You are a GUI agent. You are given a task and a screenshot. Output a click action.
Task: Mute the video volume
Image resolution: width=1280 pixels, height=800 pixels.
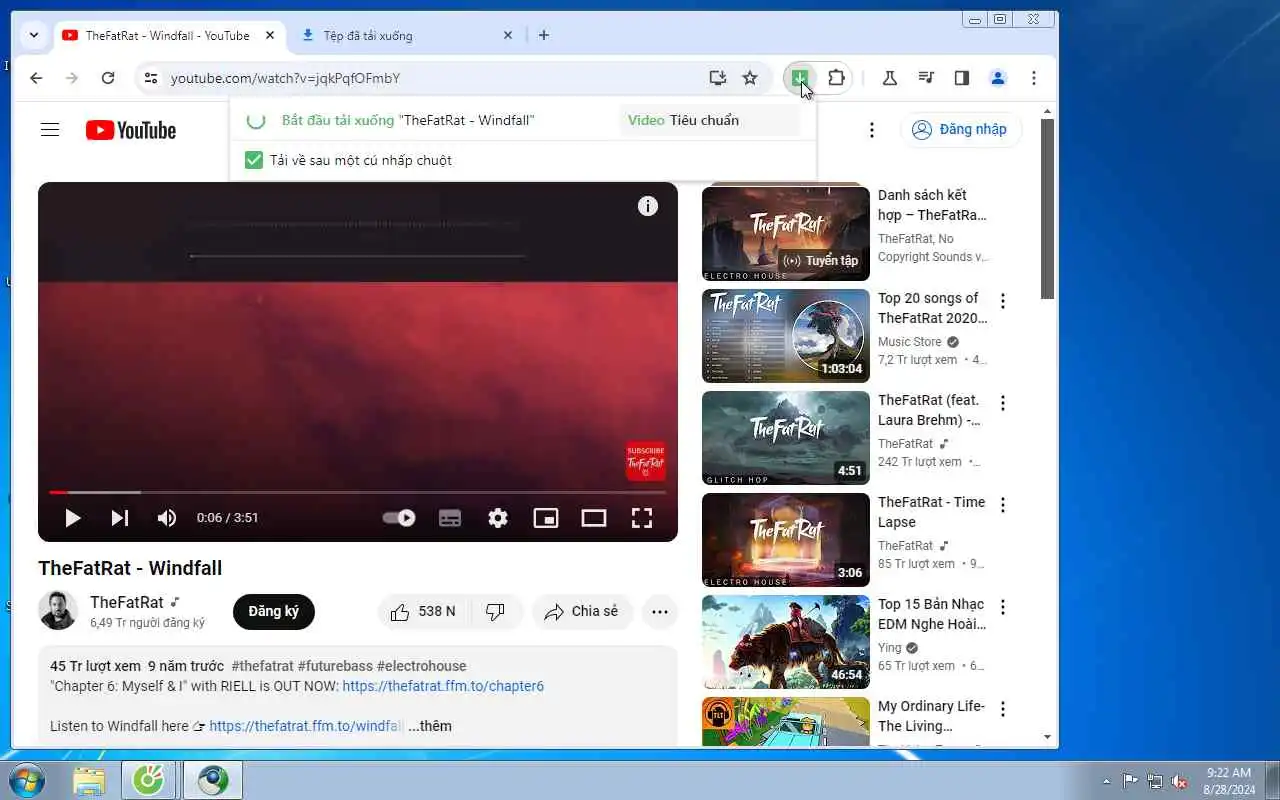tap(167, 518)
